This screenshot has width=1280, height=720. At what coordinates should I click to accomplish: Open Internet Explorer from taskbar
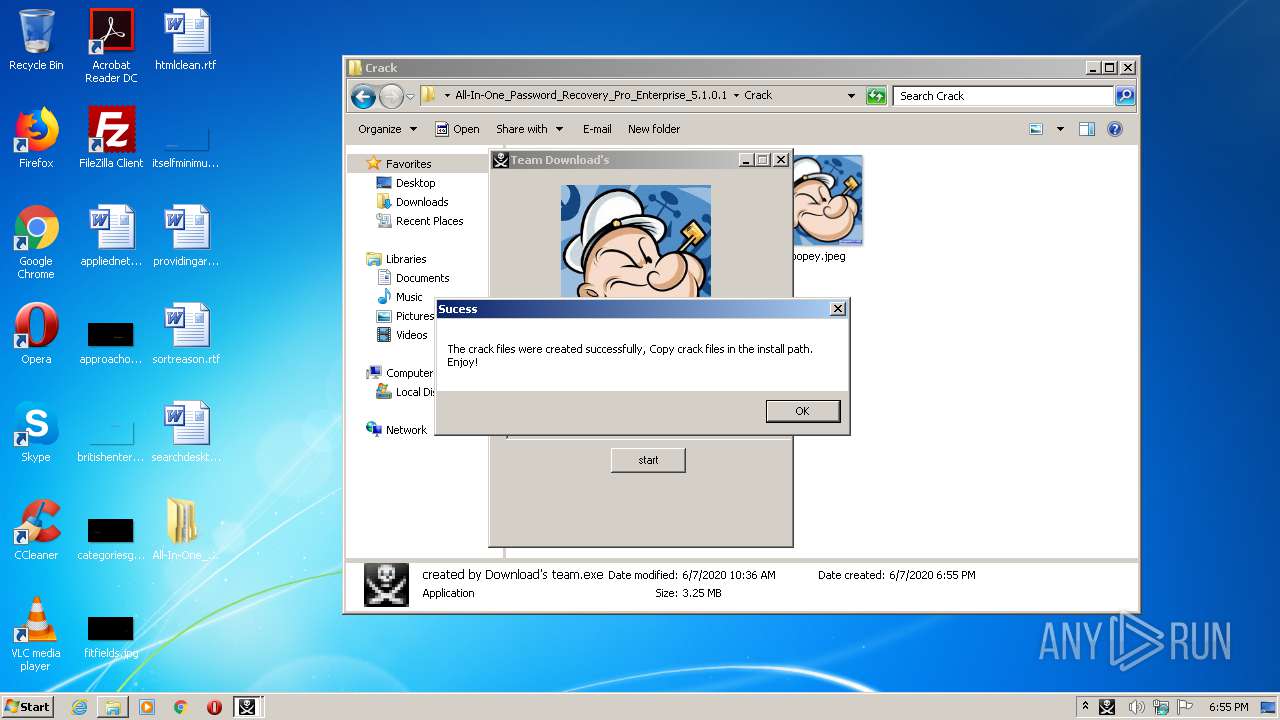click(79, 707)
